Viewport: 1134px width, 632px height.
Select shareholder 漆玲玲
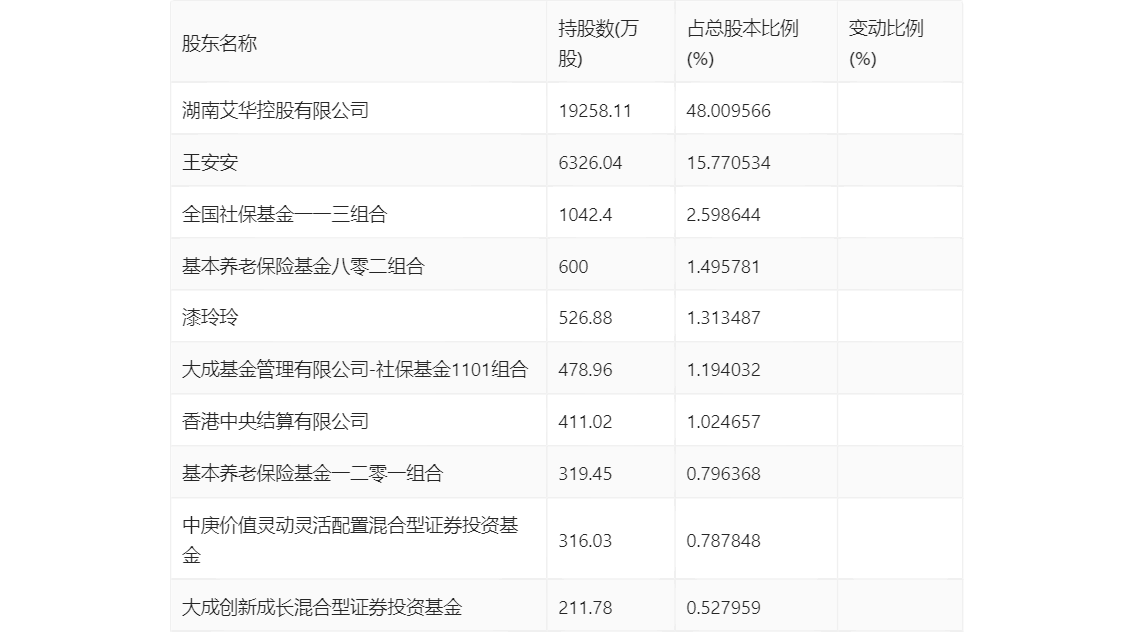point(210,317)
